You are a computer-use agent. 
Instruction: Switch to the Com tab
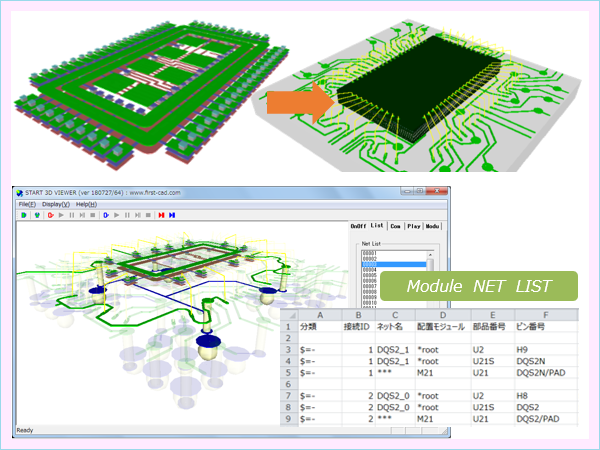[394, 226]
